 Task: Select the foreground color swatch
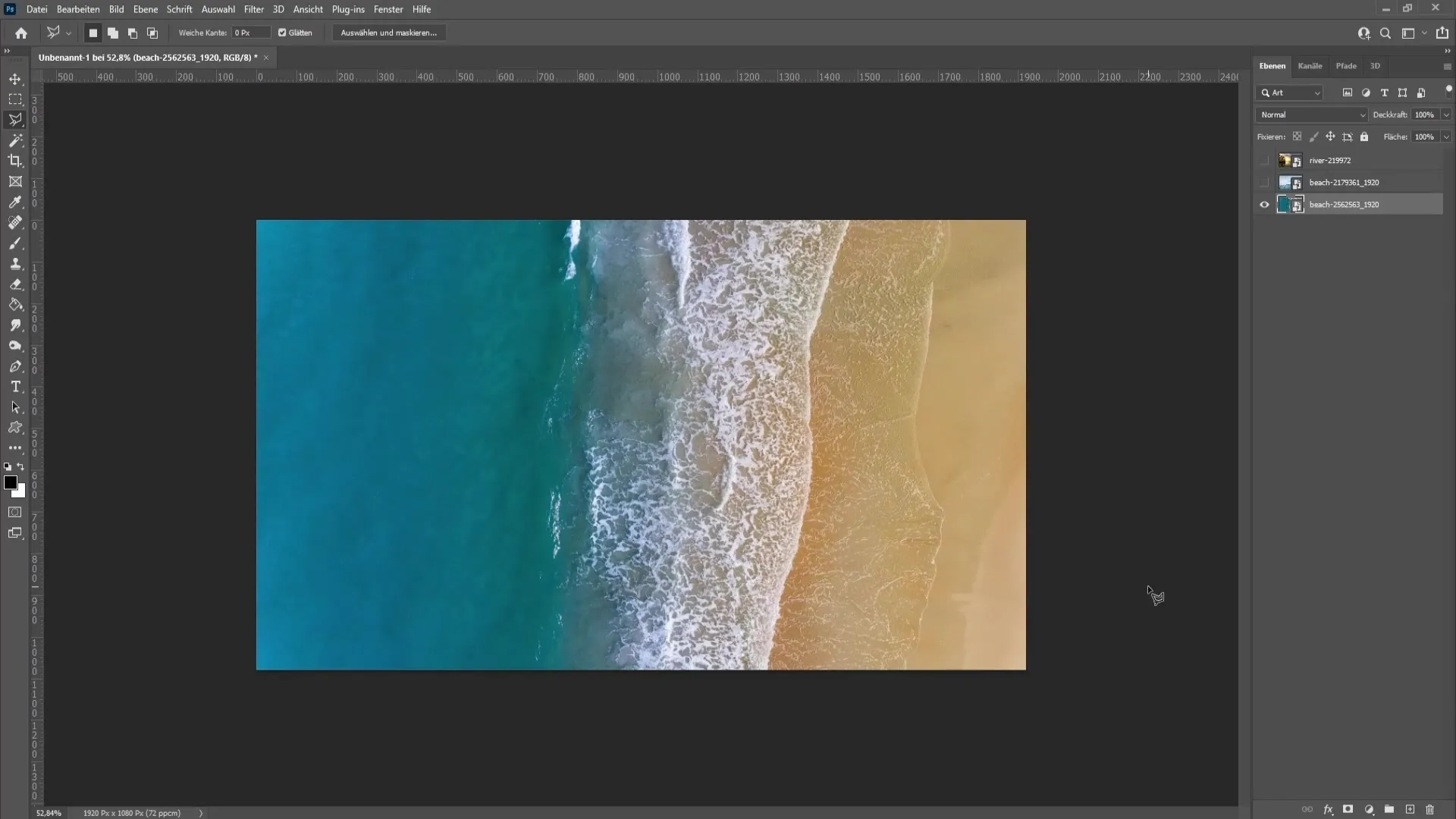pos(10,482)
